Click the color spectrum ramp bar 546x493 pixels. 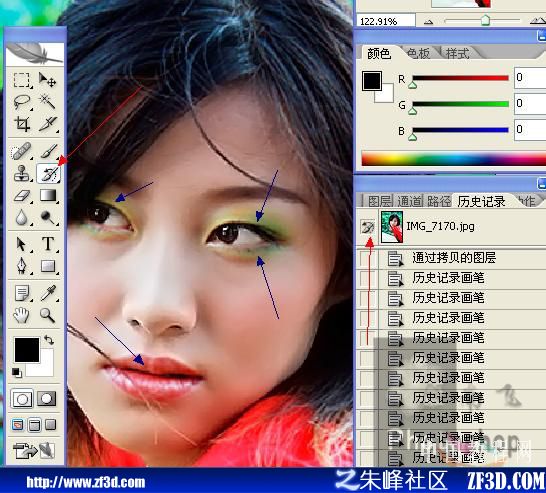coord(453,159)
